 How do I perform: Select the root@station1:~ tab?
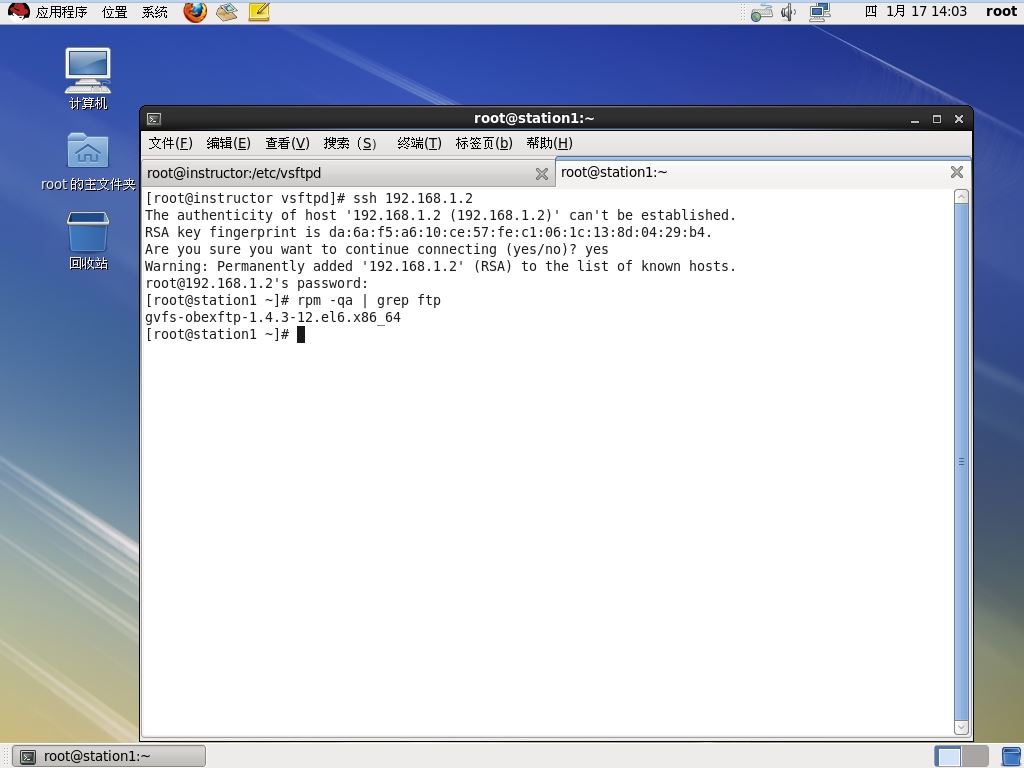[763, 172]
